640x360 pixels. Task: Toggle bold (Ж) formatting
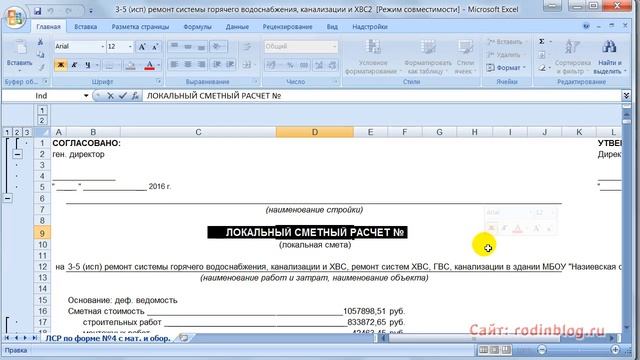tap(61, 65)
